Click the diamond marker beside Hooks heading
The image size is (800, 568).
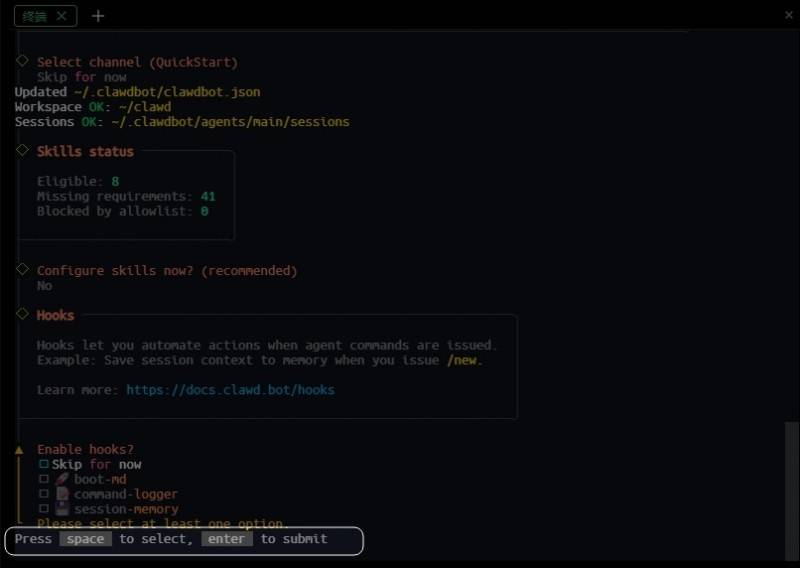(x=22, y=313)
